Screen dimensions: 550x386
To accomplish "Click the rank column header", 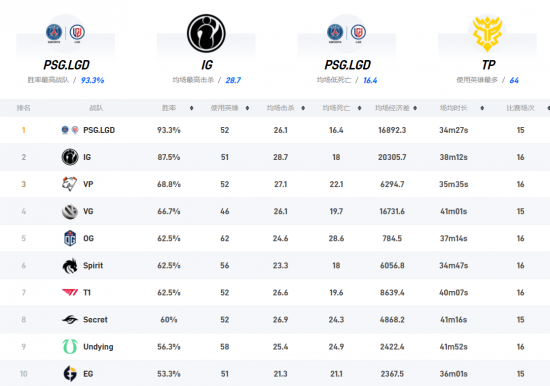I will (24, 108).
